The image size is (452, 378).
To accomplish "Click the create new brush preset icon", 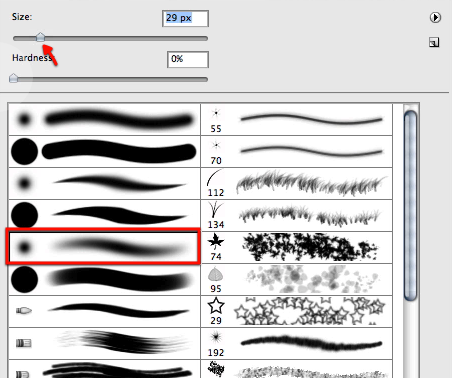I will coord(434,42).
